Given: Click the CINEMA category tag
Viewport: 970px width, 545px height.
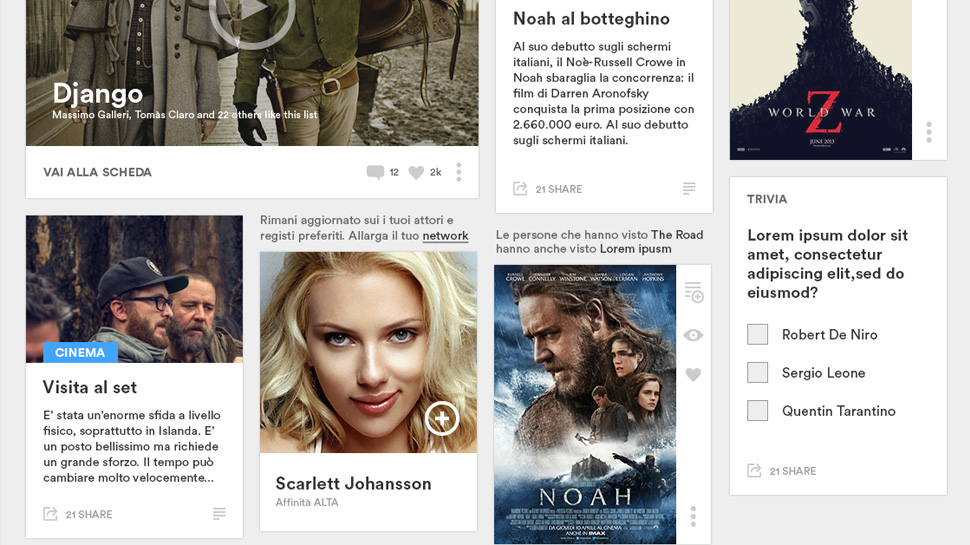Looking at the screenshot, I should 80,352.
